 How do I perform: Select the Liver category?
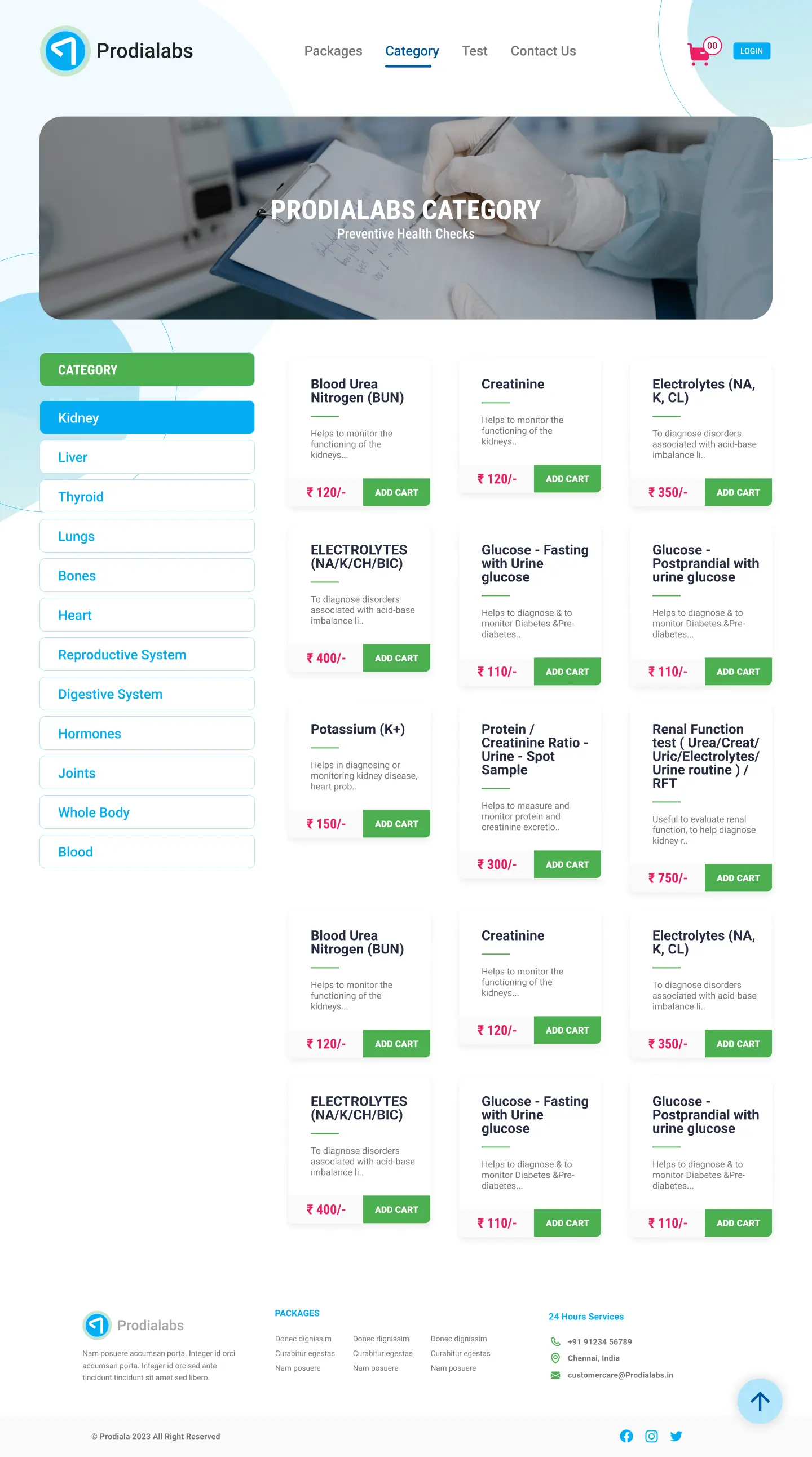click(147, 457)
